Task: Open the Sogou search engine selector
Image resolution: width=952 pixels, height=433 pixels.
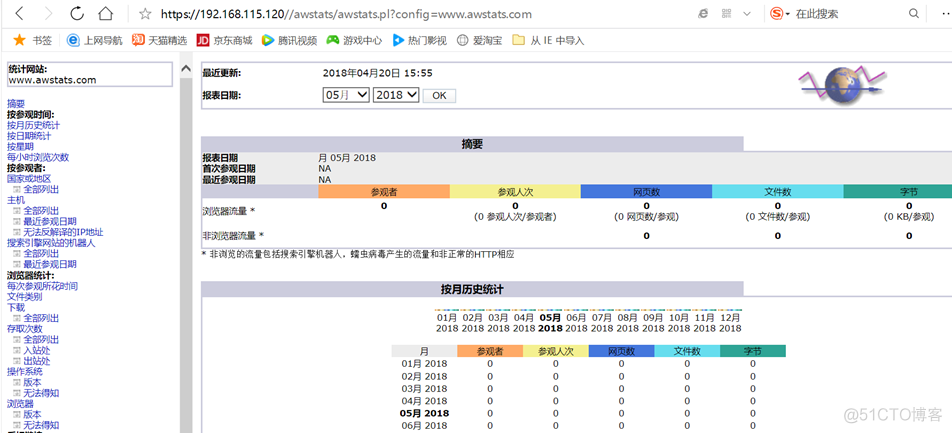Action: coord(780,13)
